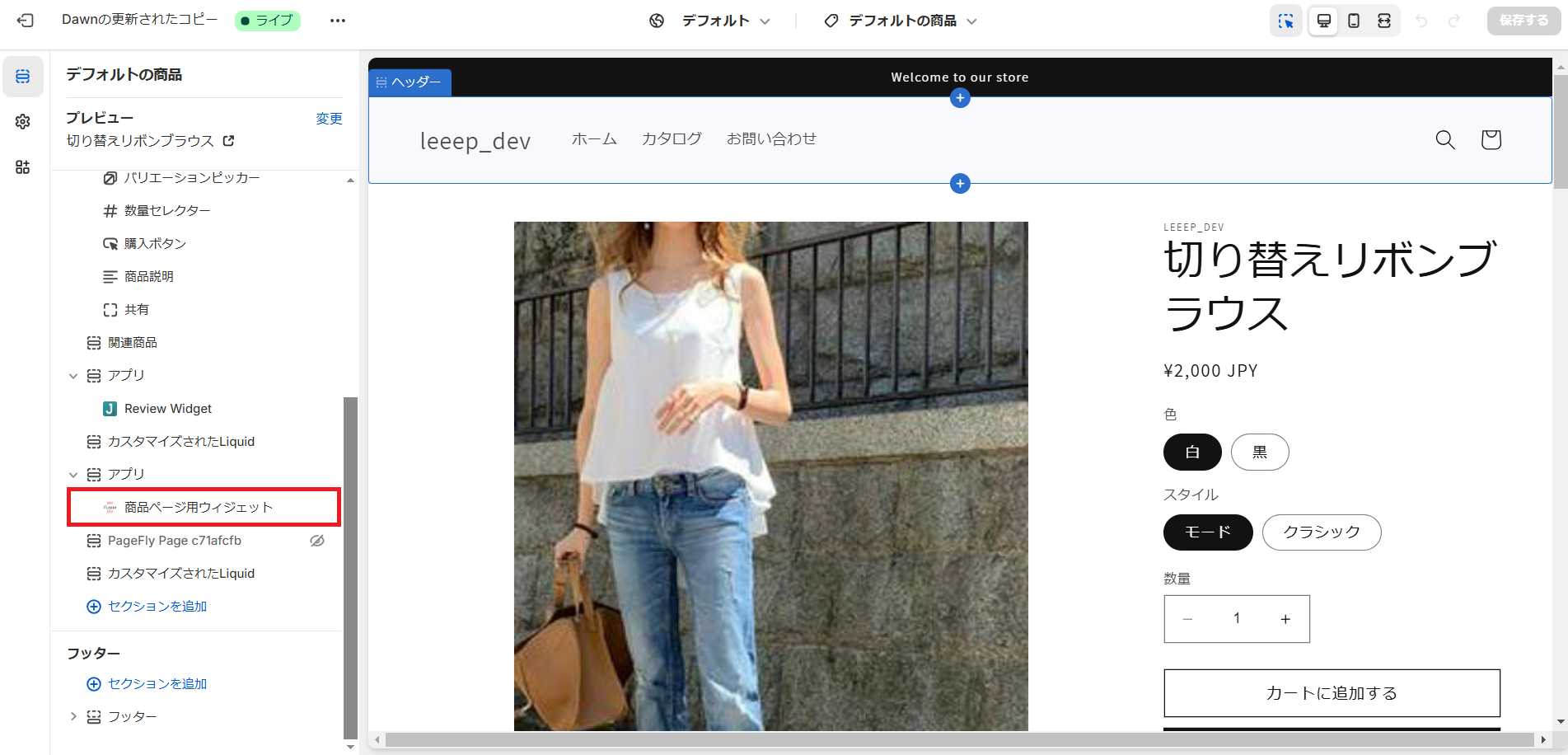Open the デフォルトの商品 template dropdown
Viewport: 1568px width, 755px height.
click(901, 21)
